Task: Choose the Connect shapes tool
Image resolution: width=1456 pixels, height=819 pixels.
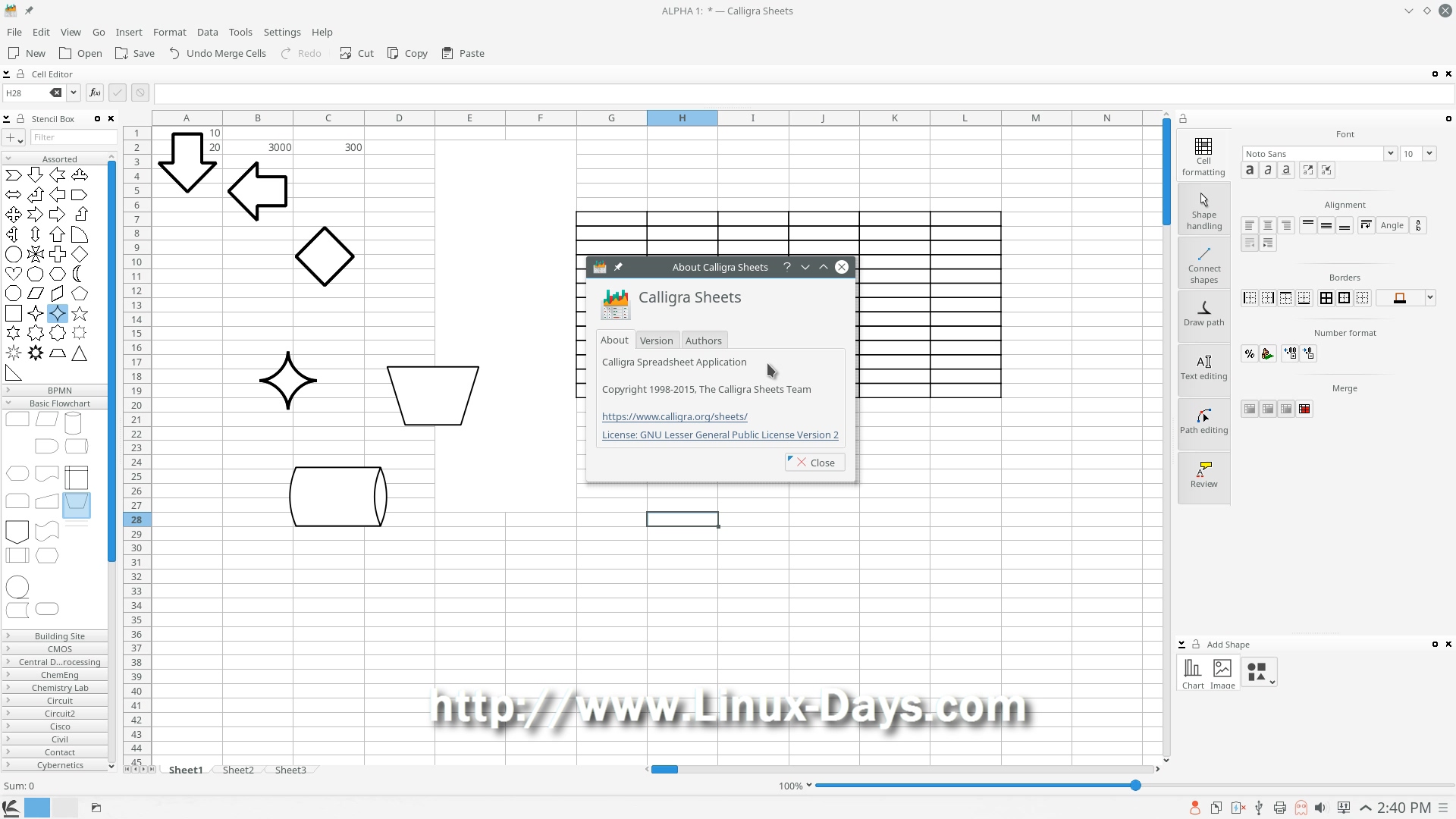Action: tap(1203, 264)
